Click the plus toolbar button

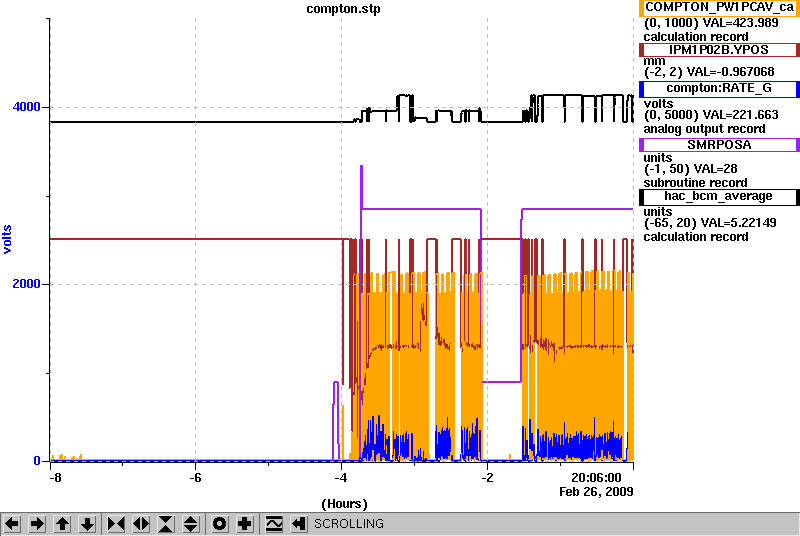245,524
